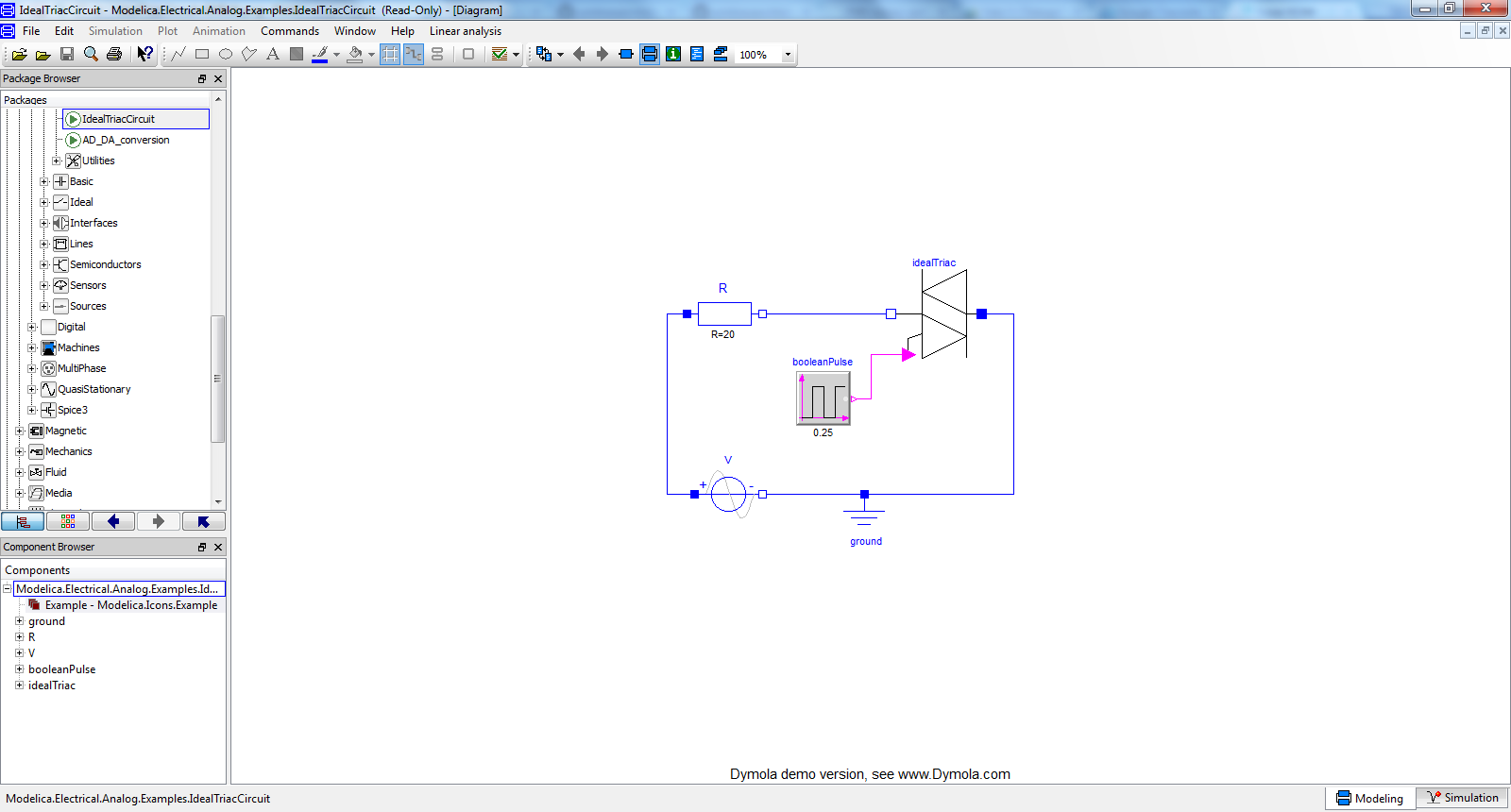Image resolution: width=1511 pixels, height=812 pixels.
Task: Select the Polygon drawing tool
Action: click(x=249, y=54)
